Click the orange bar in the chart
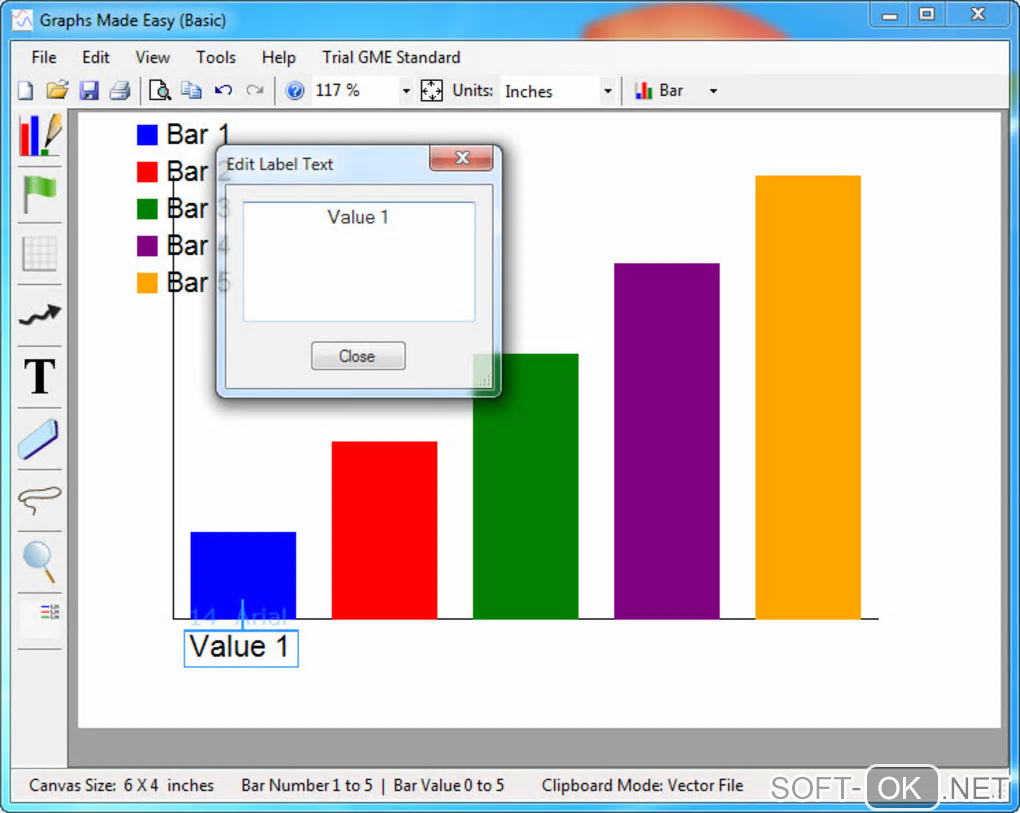The width and height of the screenshot is (1020, 813). pos(808,397)
